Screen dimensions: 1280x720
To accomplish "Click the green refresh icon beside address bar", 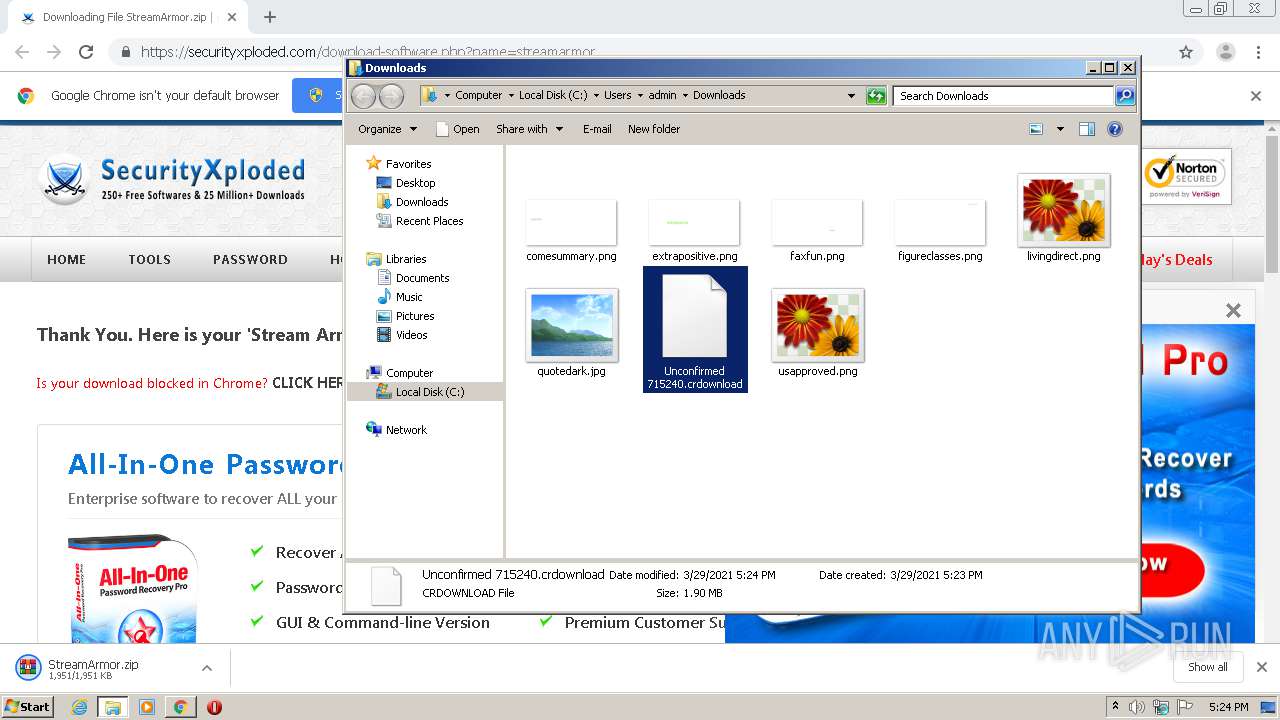I will click(876, 96).
